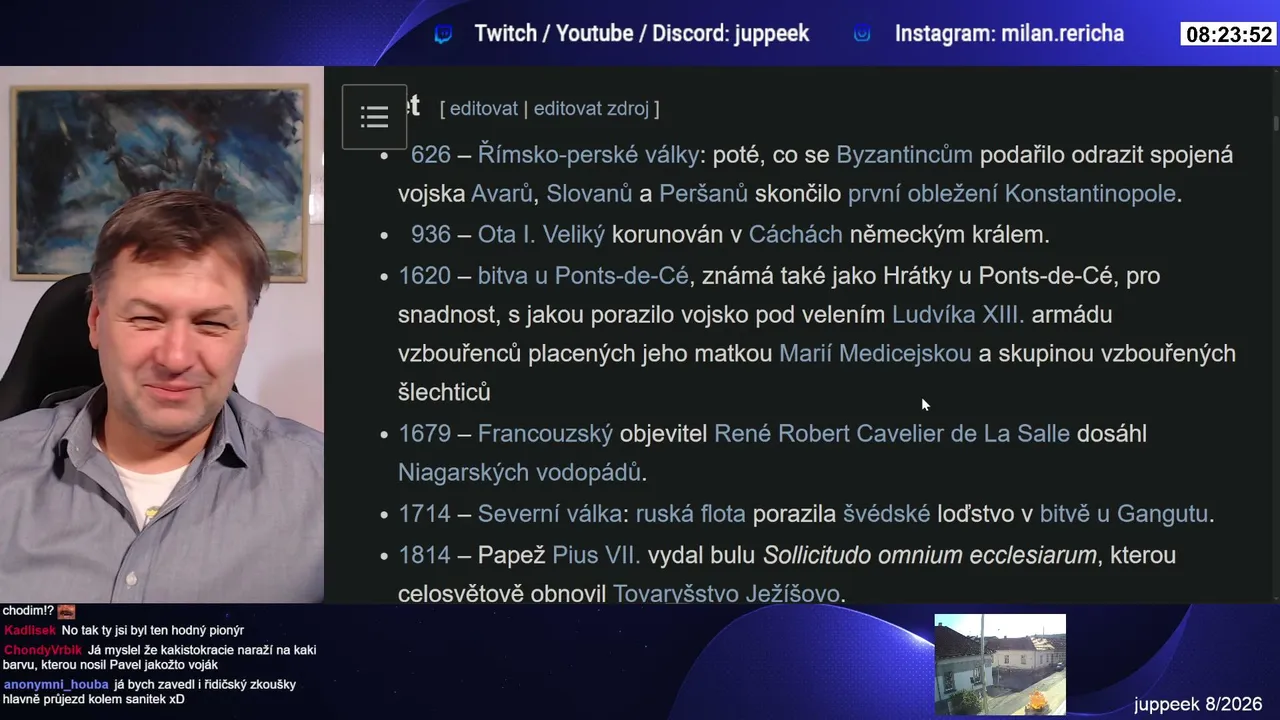The height and width of the screenshot is (720, 1280).
Task: Open the 'Marií Medicejskou' link
Action: coord(875,354)
